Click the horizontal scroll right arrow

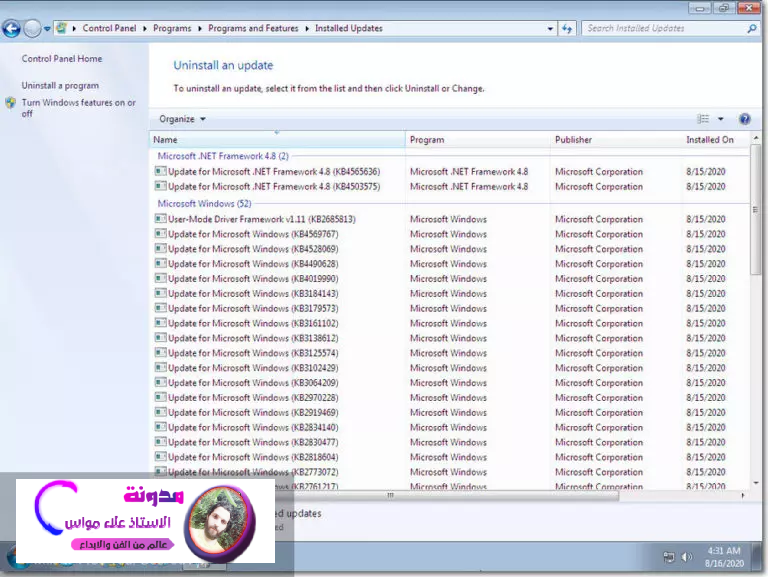point(743,496)
